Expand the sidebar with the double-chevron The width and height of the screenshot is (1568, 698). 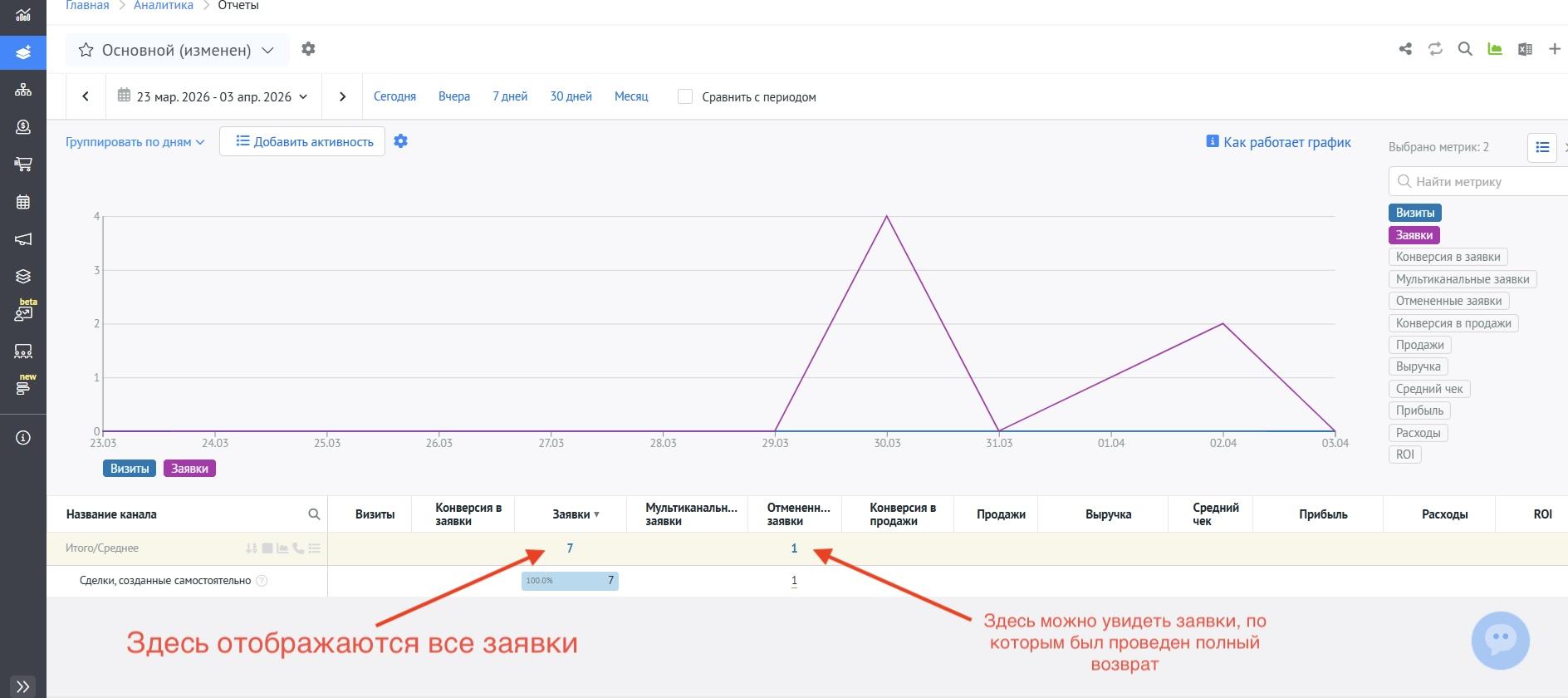coord(23,686)
